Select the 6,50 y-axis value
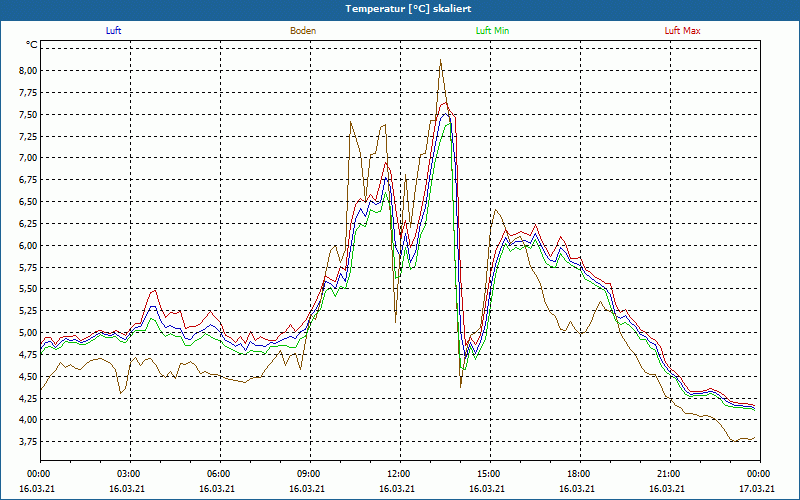800x500 pixels. point(29,202)
